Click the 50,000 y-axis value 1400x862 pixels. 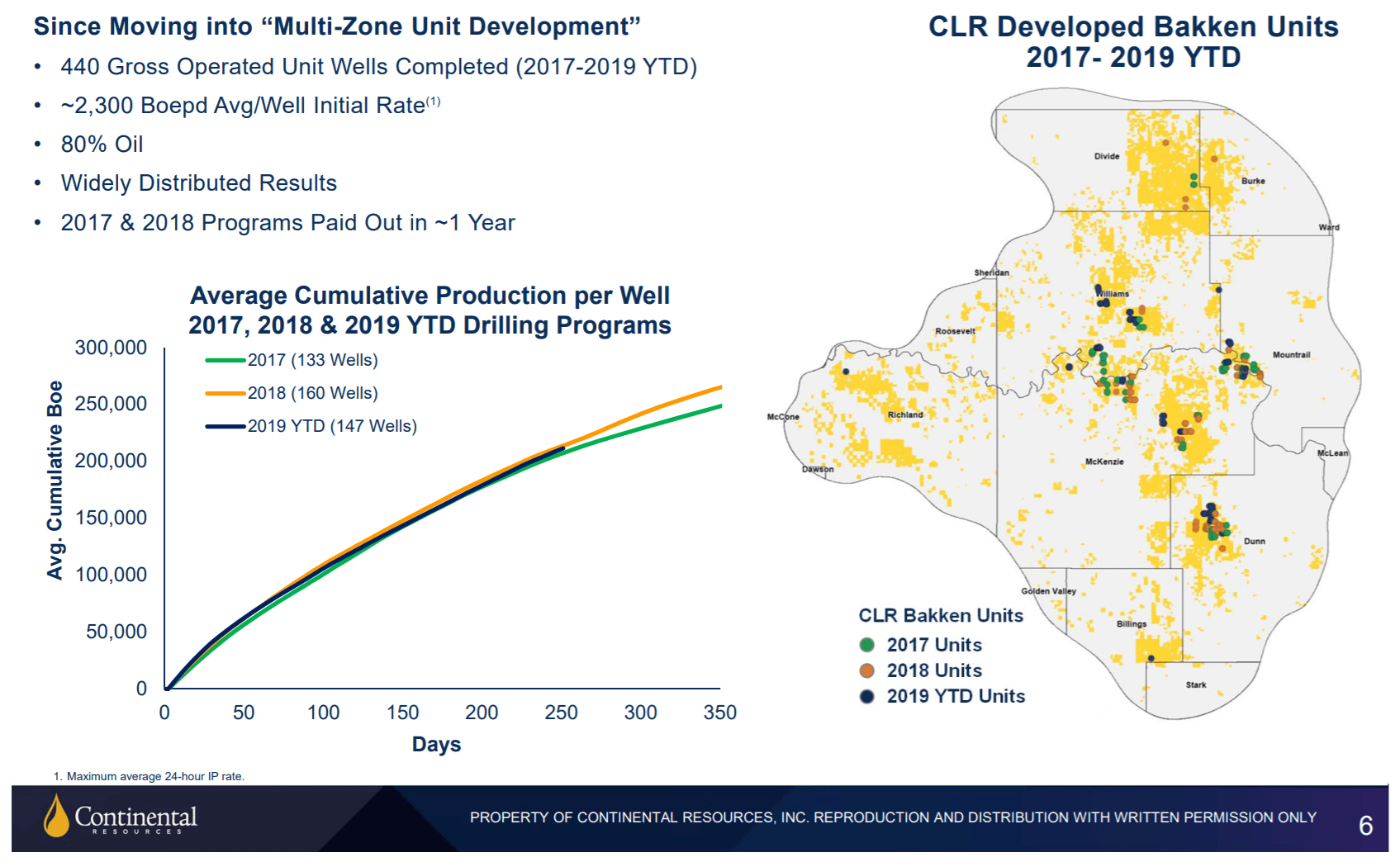tap(116, 632)
